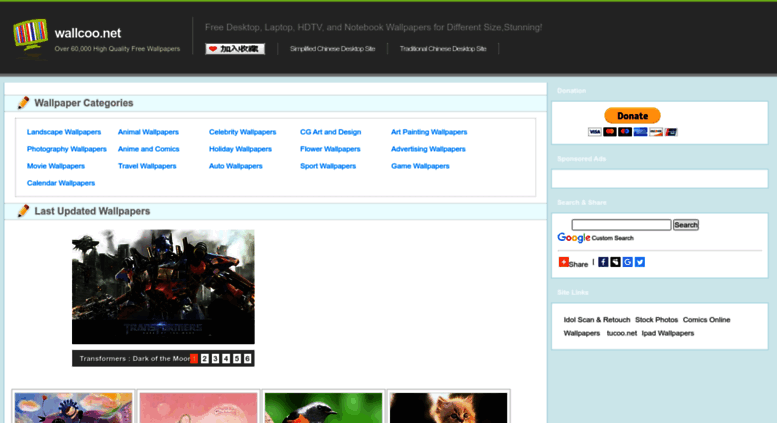Go to slideshow slide 6
The image size is (777, 423).
tap(247, 359)
